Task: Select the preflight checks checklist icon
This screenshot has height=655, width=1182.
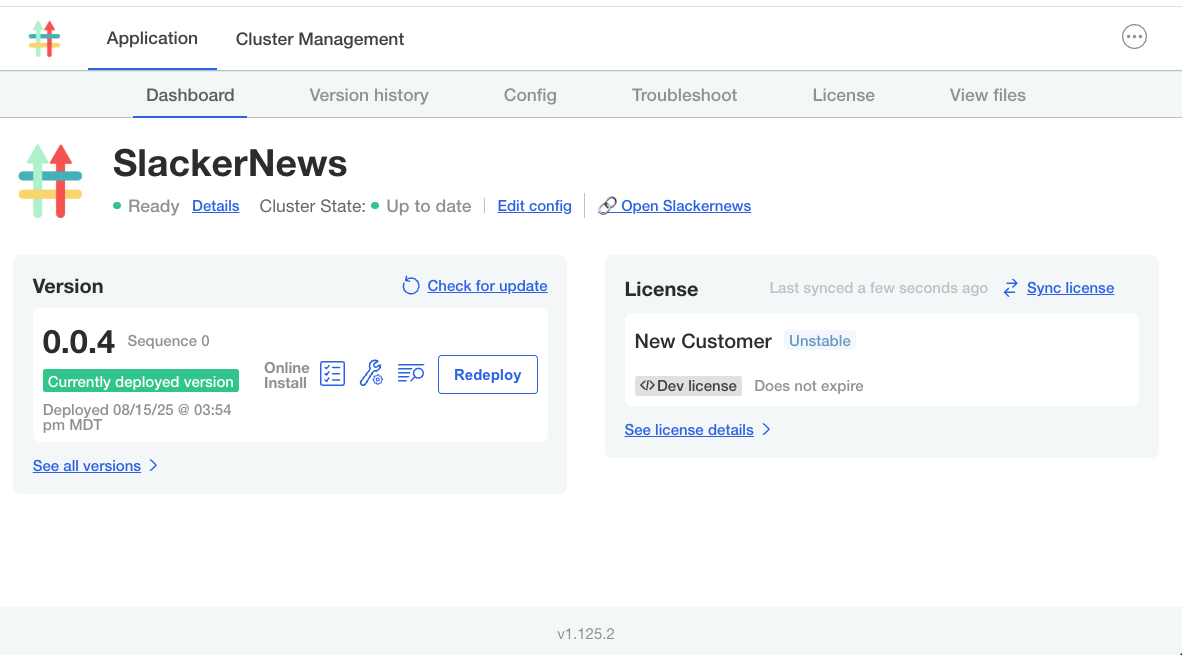Action: (x=332, y=373)
